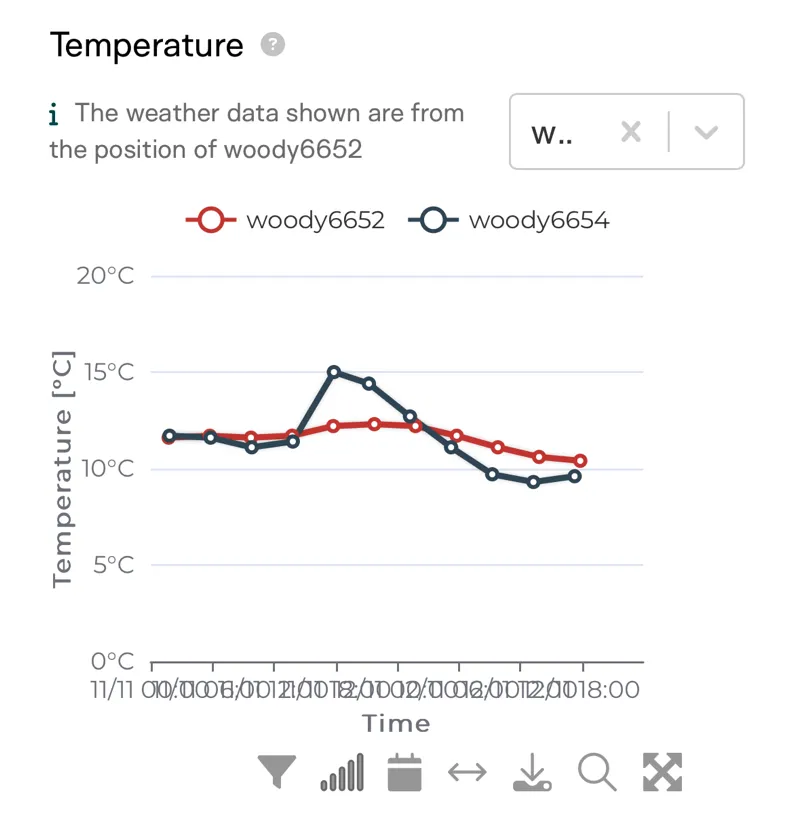This screenshot has height=824, width=794.
Task: Click the green info icon beside weather note
Action: click(x=53, y=114)
